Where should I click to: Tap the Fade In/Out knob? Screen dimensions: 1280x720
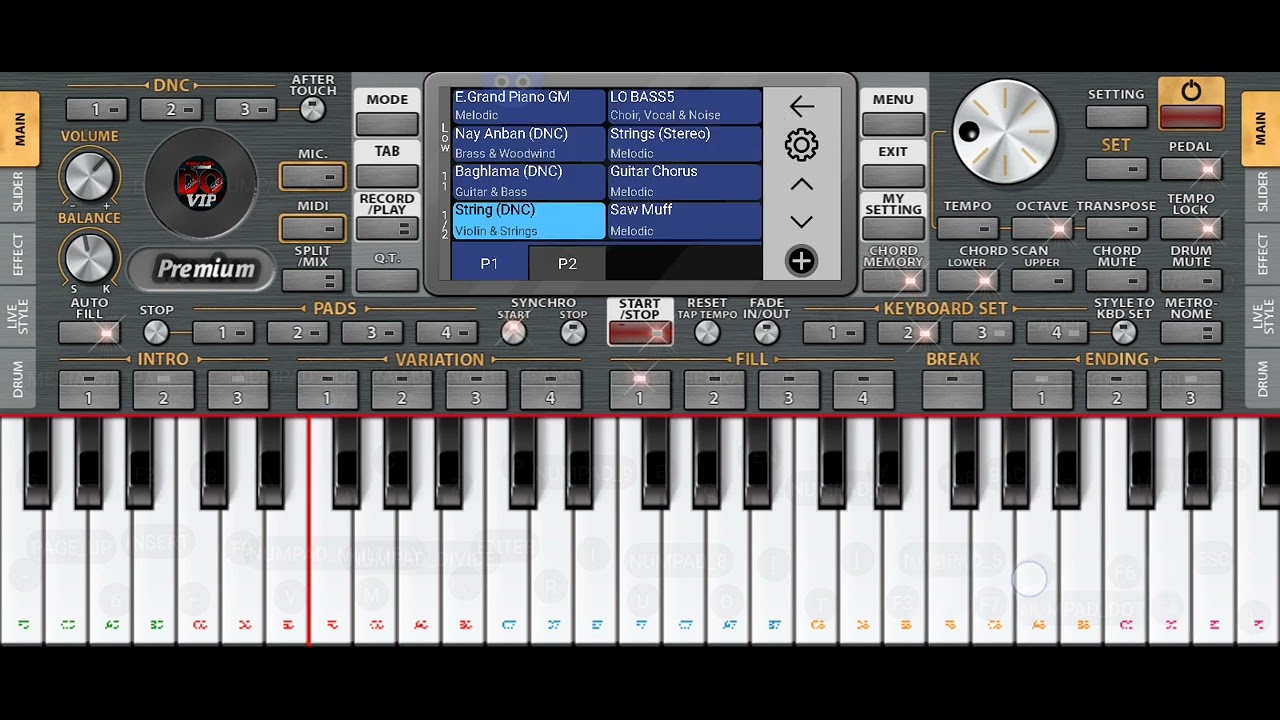pos(767,333)
